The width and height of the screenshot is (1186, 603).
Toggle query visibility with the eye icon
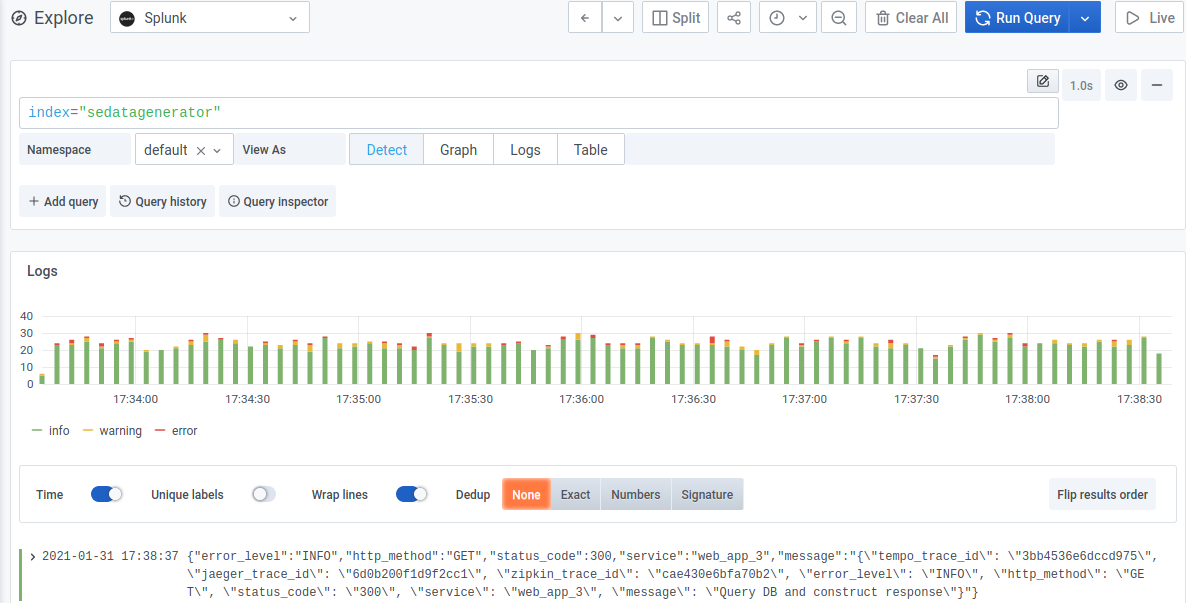pyautogui.click(x=1120, y=85)
